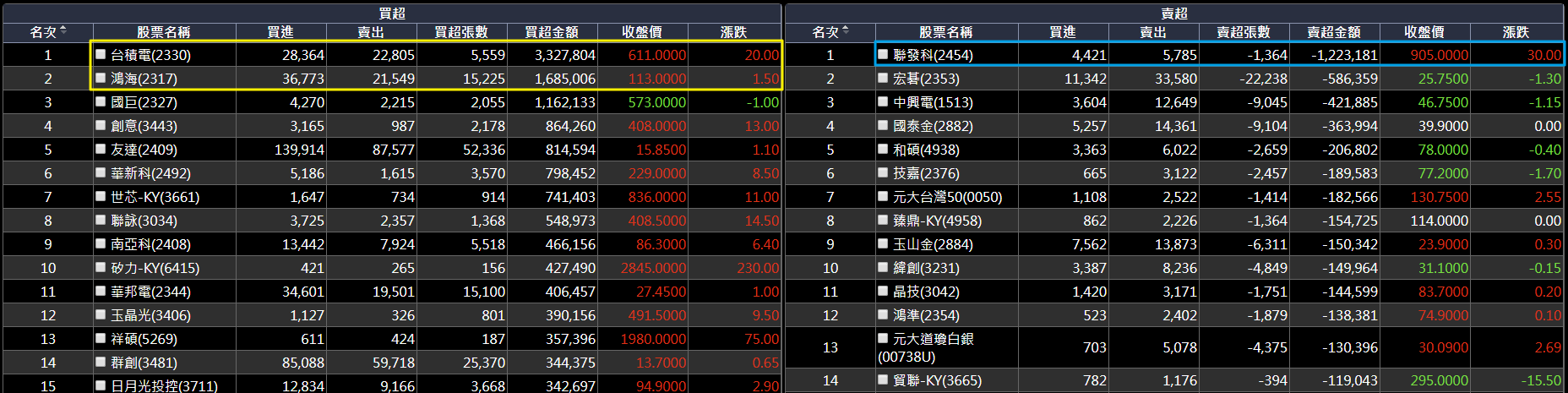Mark the 友達(2409) row checkbox
This screenshot has width=1568, height=393.
click(101, 149)
